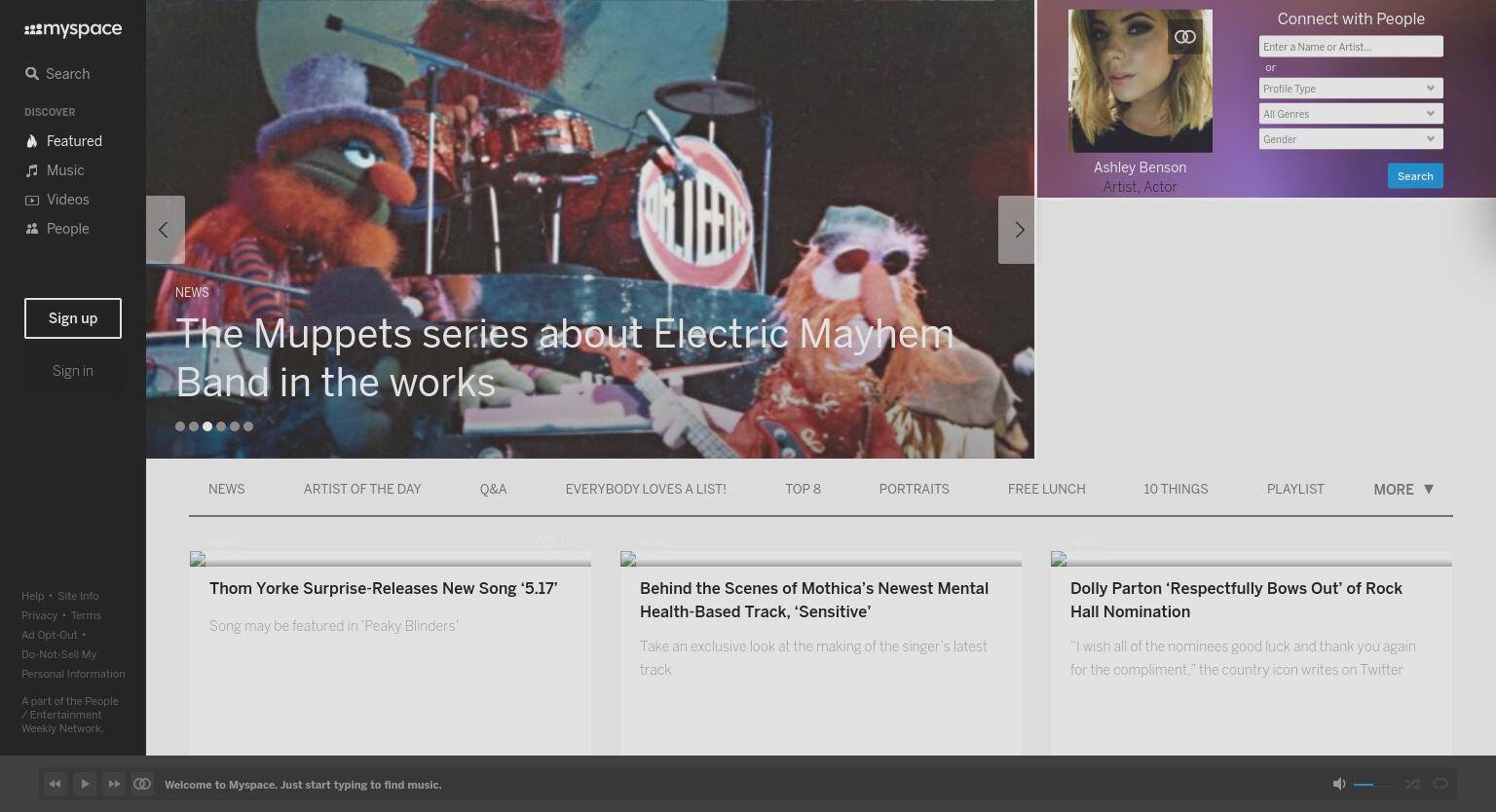Open Do-Not-Sell My Personal Information link
Screen dimensions: 1496x812
coord(73,664)
